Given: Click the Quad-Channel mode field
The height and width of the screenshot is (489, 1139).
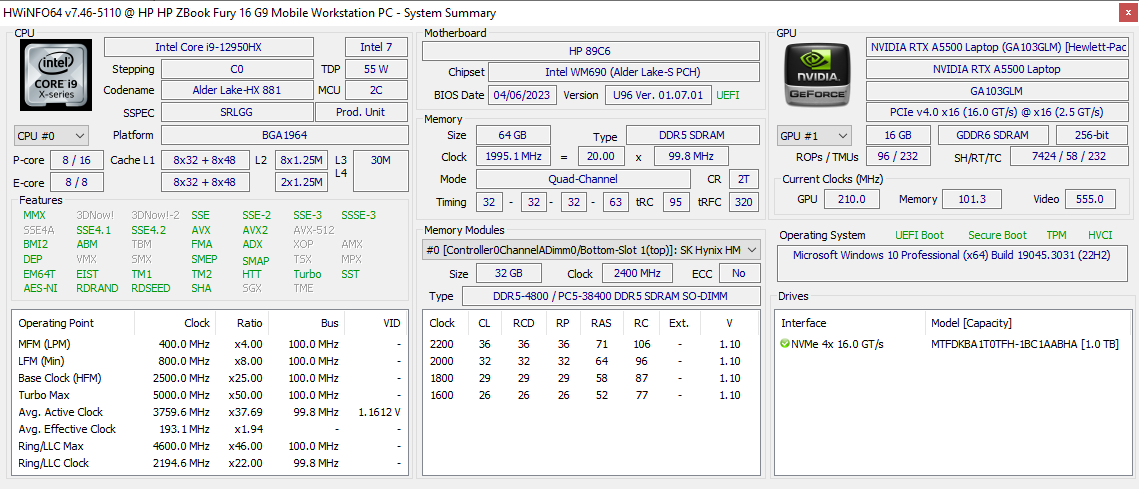Looking at the screenshot, I should pos(583,179).
